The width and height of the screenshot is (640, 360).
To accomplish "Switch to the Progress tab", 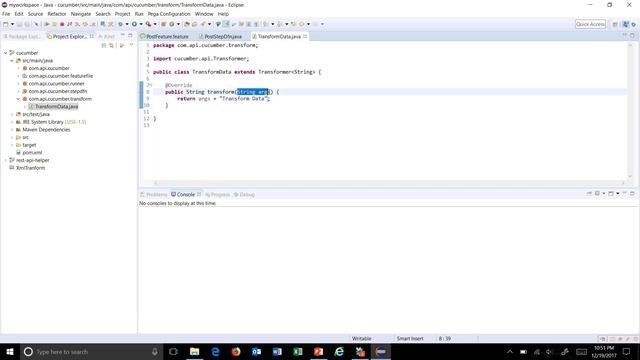I will coord(218,194).
